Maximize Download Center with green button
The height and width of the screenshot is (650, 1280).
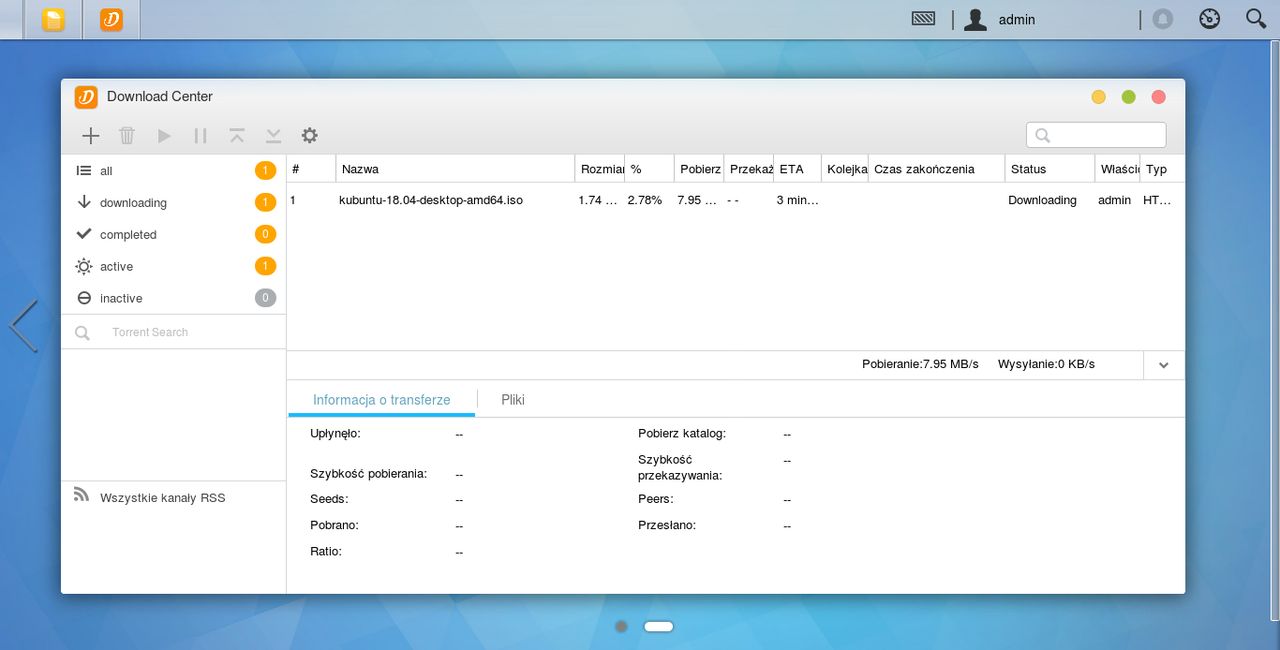point(1129,97)
